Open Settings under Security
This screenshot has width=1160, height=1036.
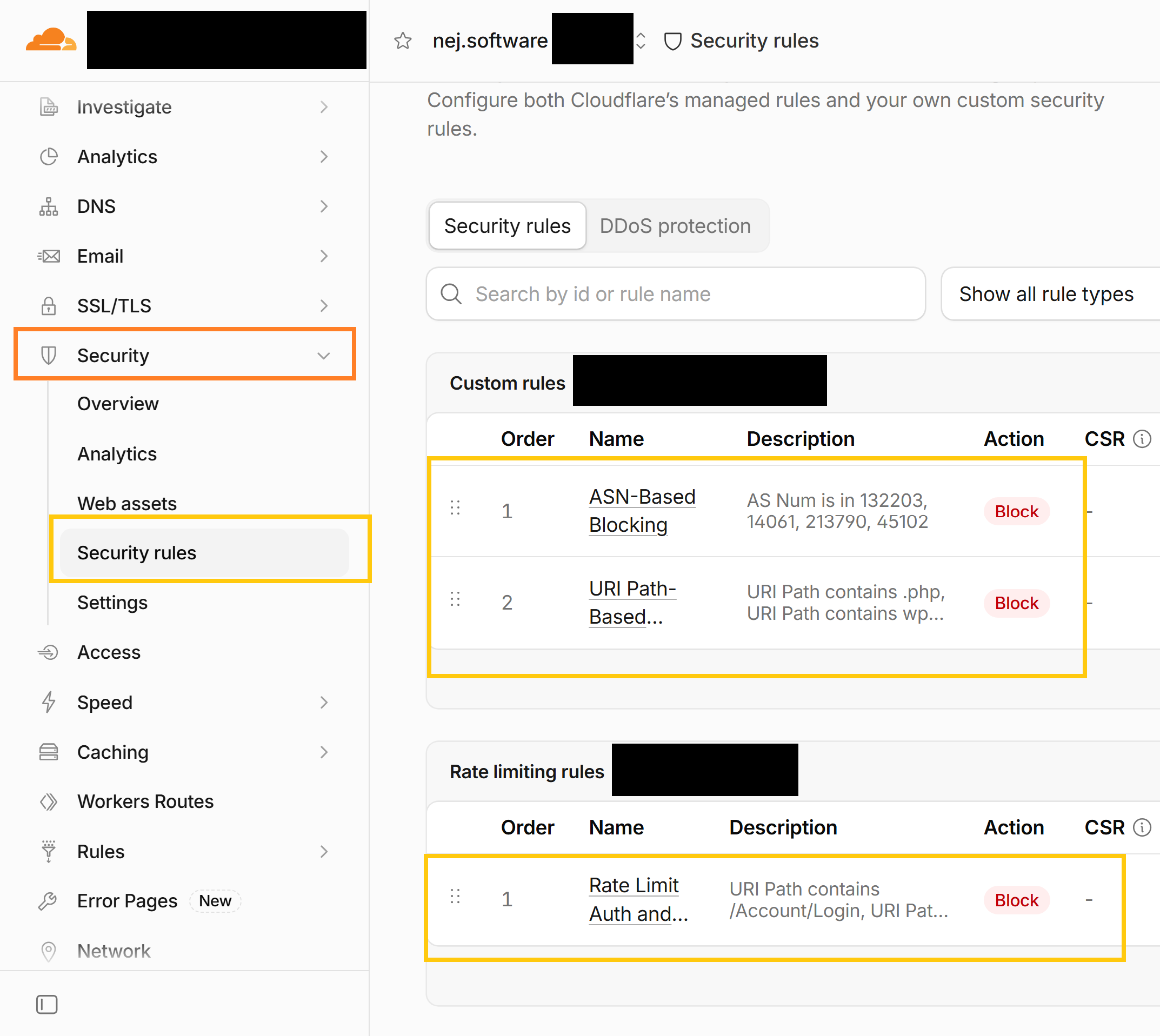pyautogui.click(x=112, y=602)
